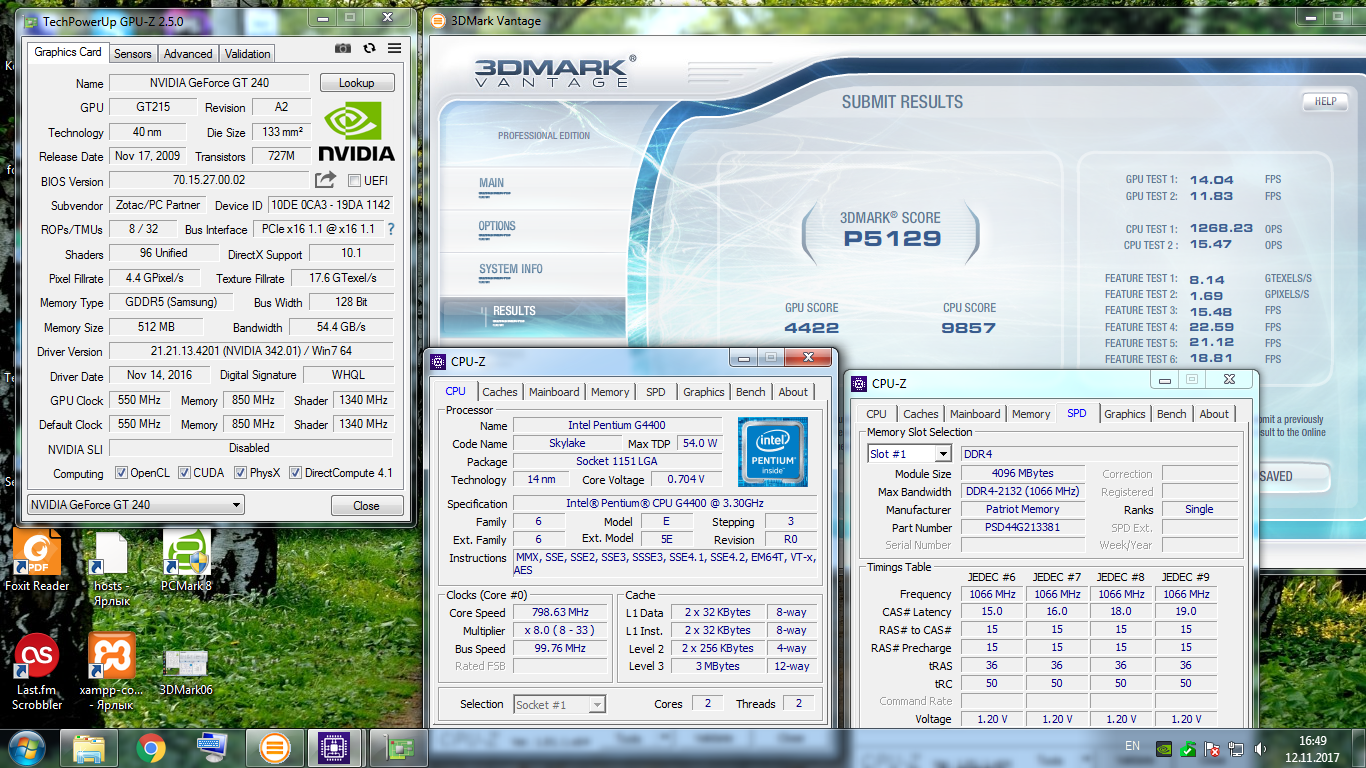Open About tab in the Processor CPU-Z window
Viewport: 1366px width, 768px height.
(793, 392)
